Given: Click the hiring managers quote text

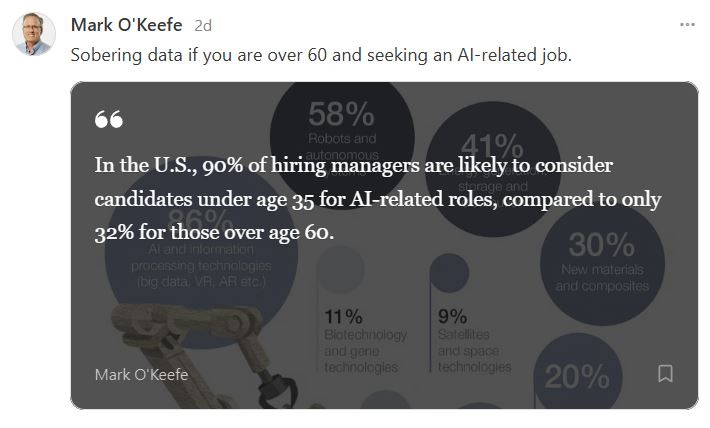Looking at the screenshot, I should (x=378, y=199).
